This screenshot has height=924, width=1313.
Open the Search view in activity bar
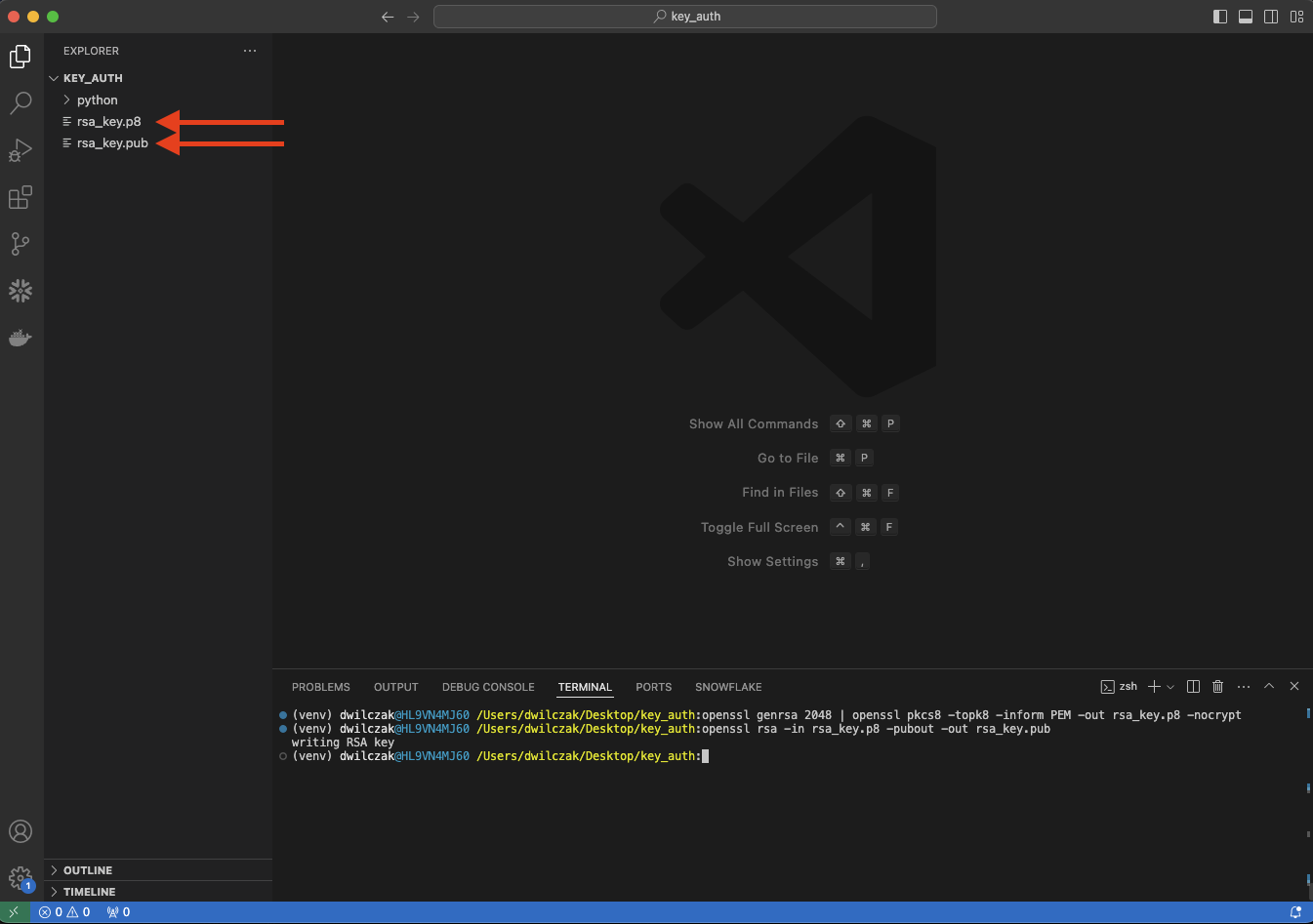click(x=21, y=103)
